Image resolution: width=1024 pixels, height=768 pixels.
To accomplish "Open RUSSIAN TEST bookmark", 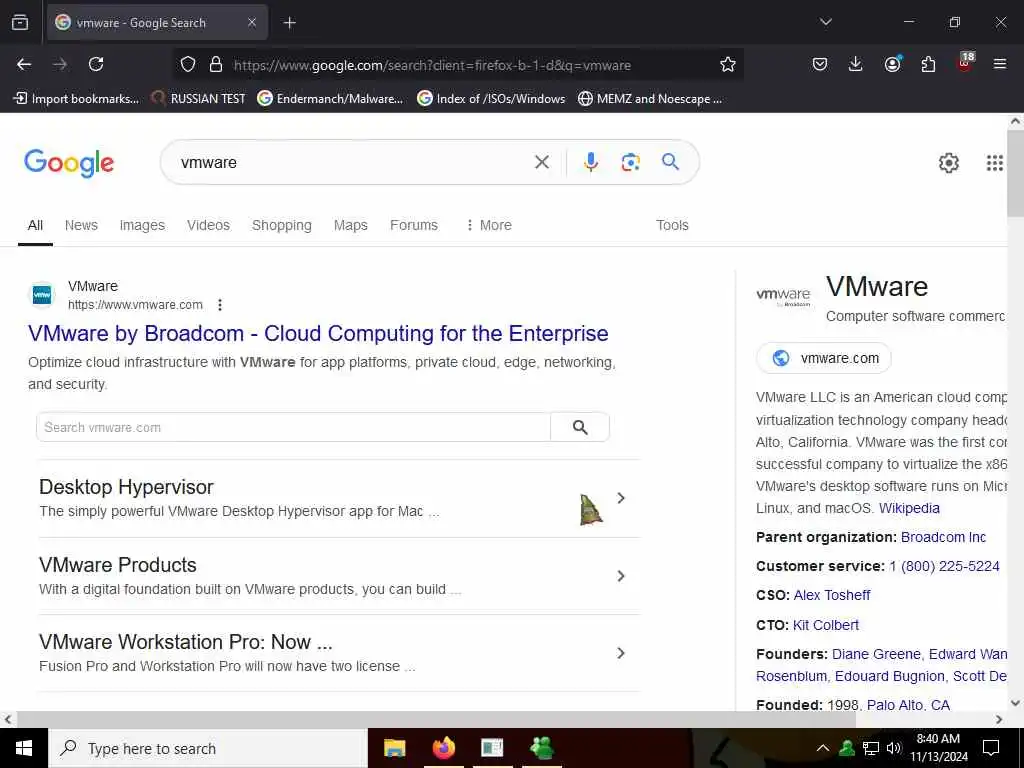I will pos(199,99).
